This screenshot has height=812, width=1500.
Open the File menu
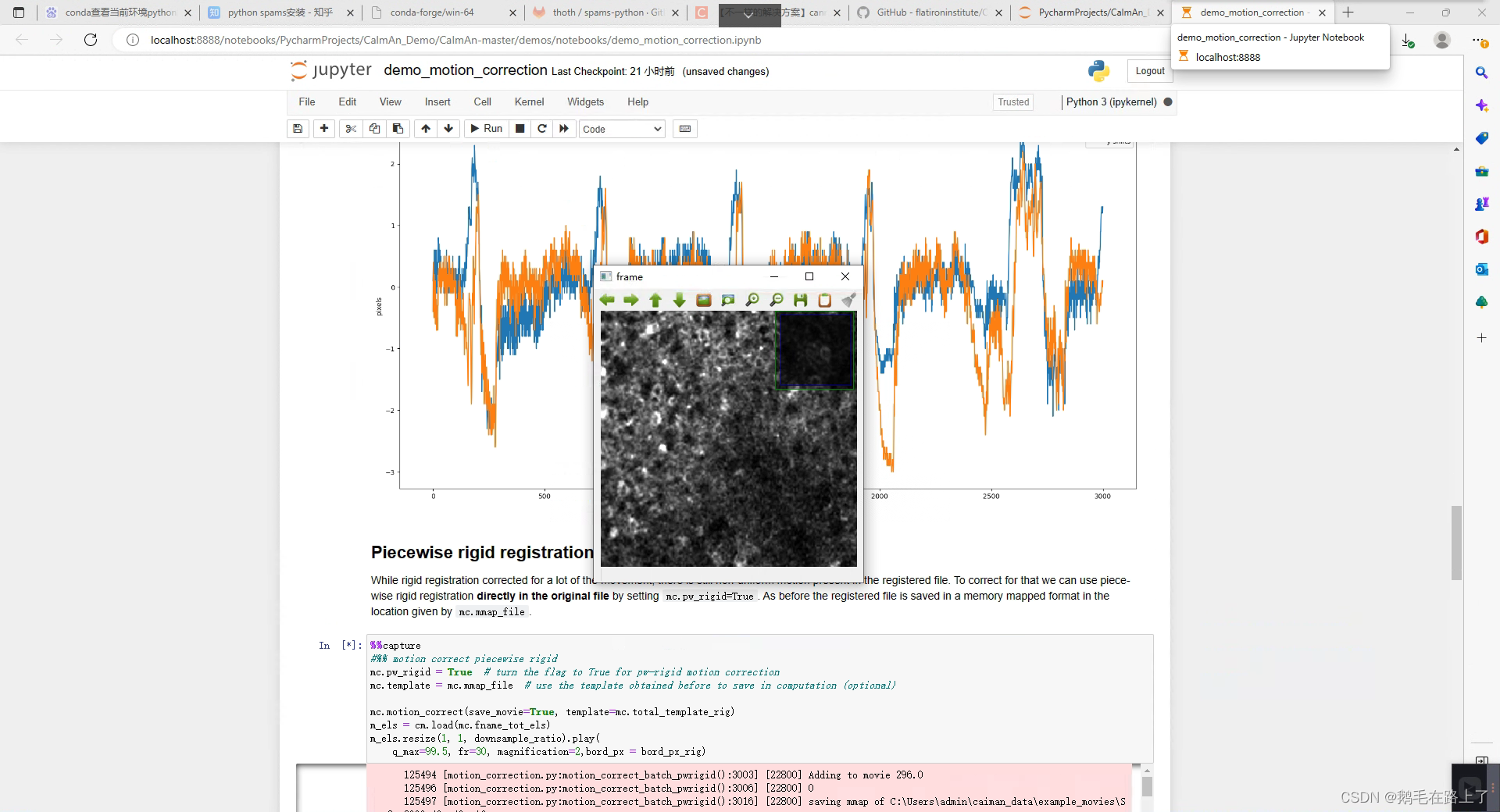(307, 101)
